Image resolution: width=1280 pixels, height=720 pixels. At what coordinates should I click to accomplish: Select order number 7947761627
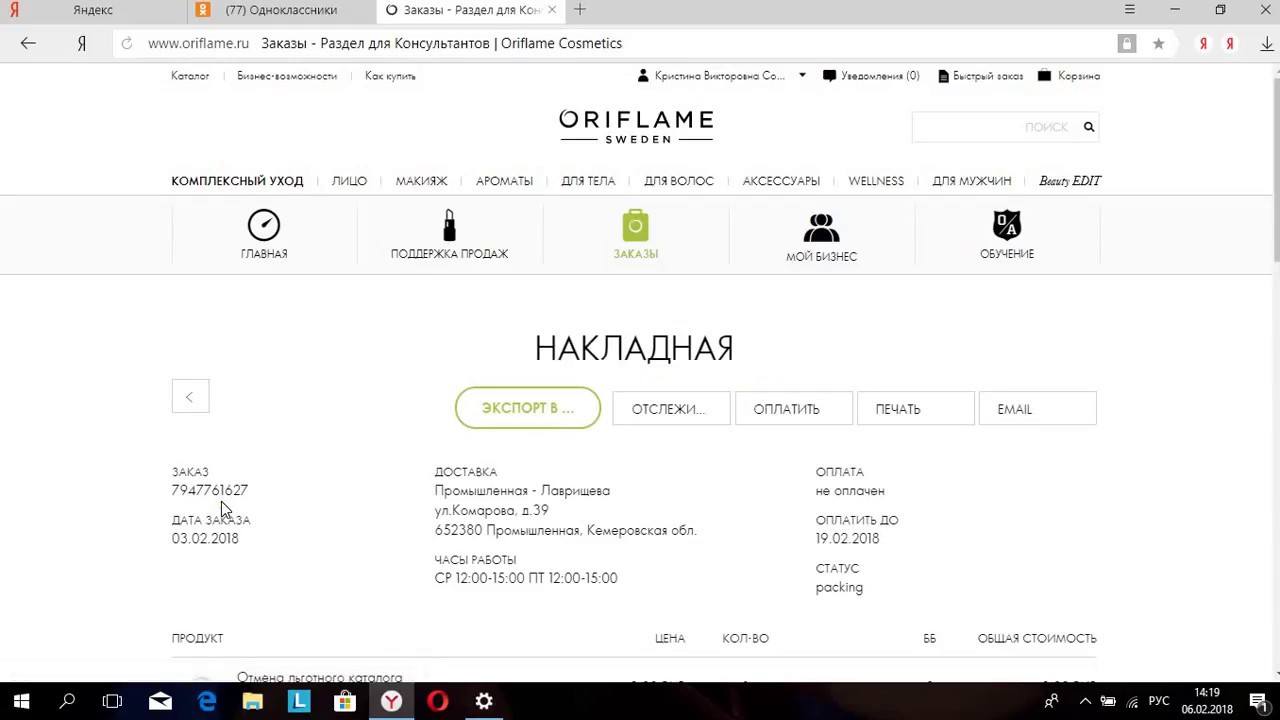[x=209, y=490]
